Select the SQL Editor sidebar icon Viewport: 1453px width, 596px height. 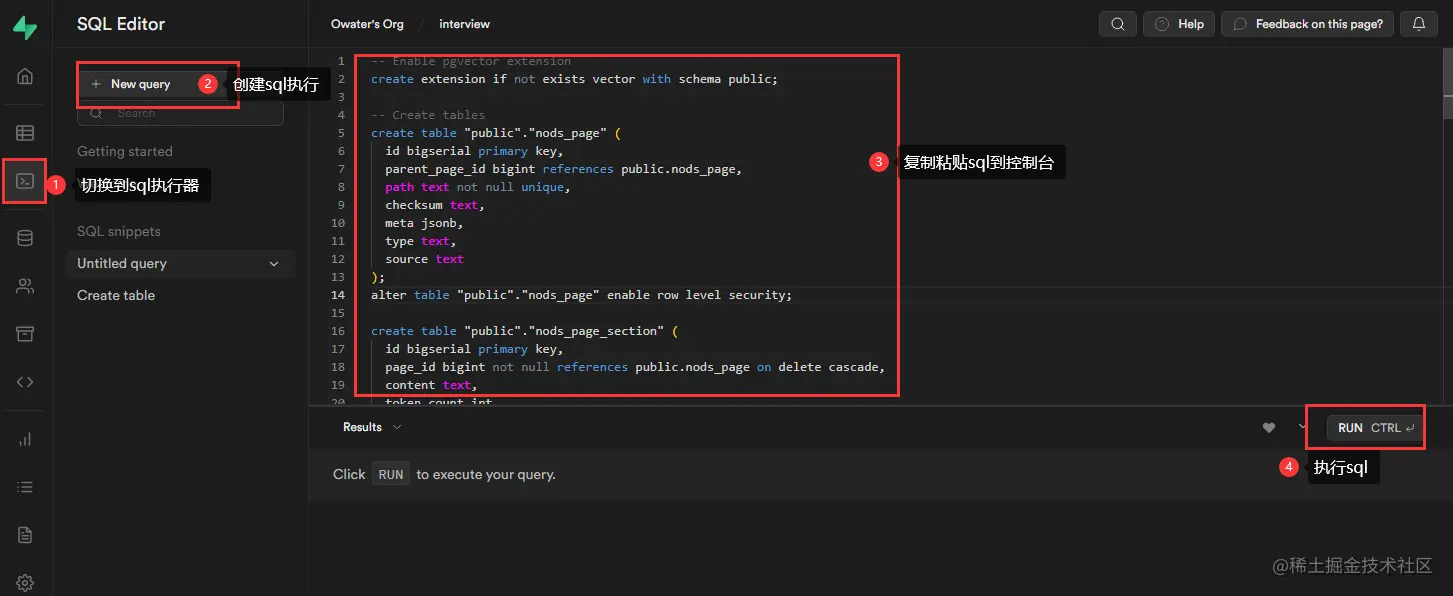(25, 181)
